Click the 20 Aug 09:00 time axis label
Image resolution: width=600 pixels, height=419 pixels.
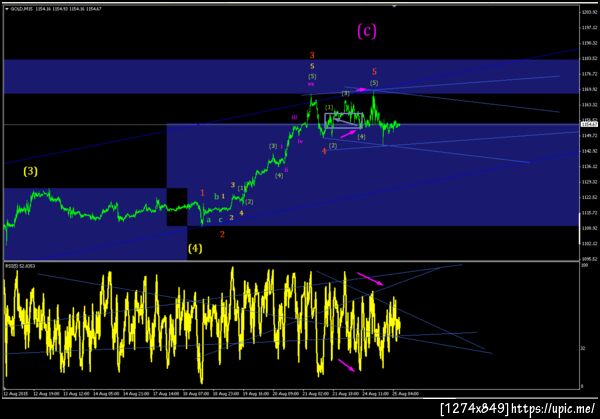[x=286, y=393]
